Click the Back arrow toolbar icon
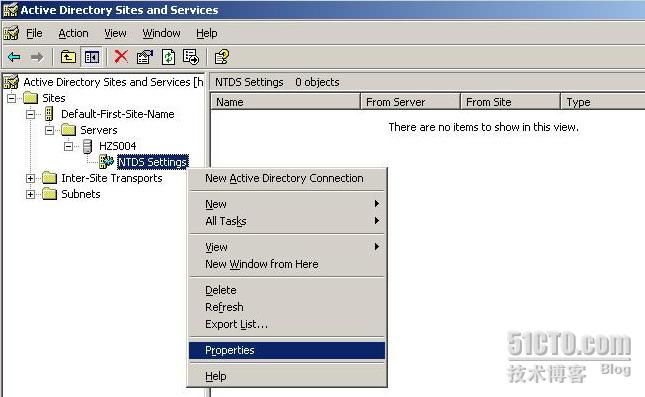This screenshot has width=645, height=397. pos(14,57)
